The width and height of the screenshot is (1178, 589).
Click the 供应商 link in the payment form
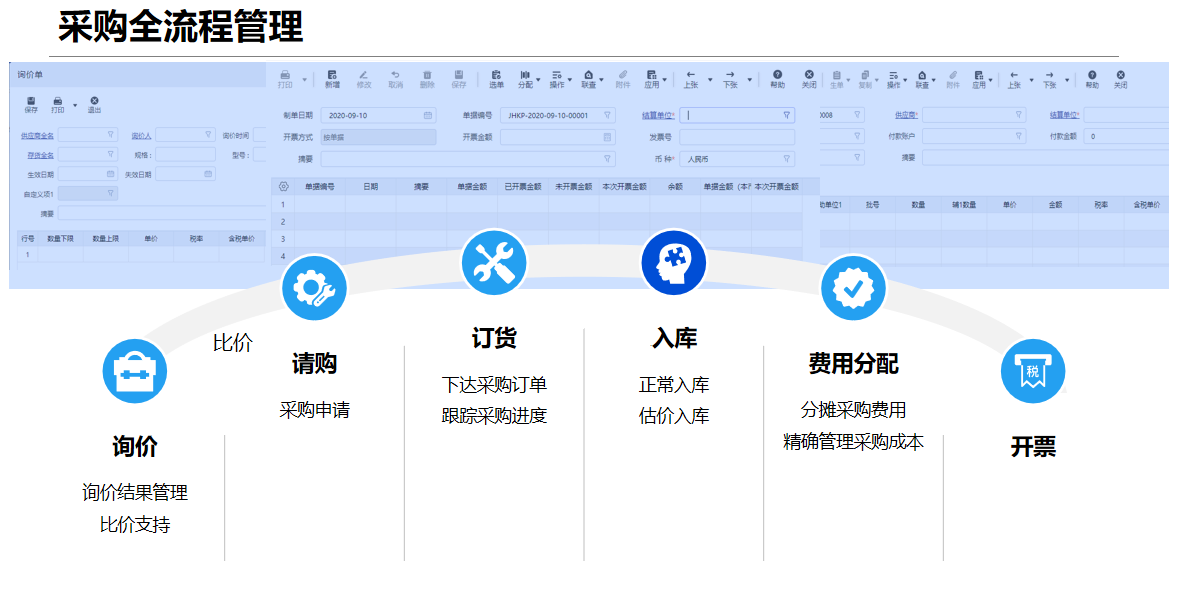[x=908, y=116]
